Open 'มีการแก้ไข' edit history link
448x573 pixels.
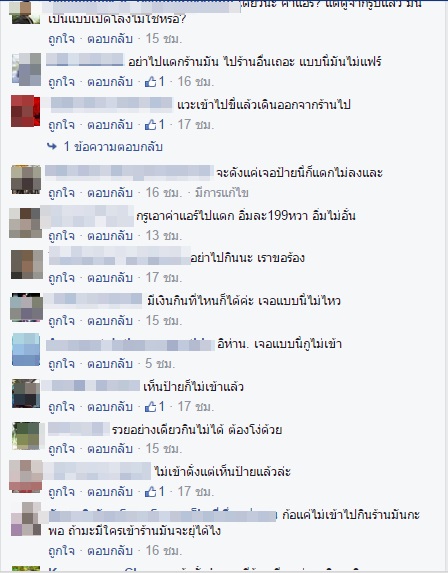[x=221, y=192]
